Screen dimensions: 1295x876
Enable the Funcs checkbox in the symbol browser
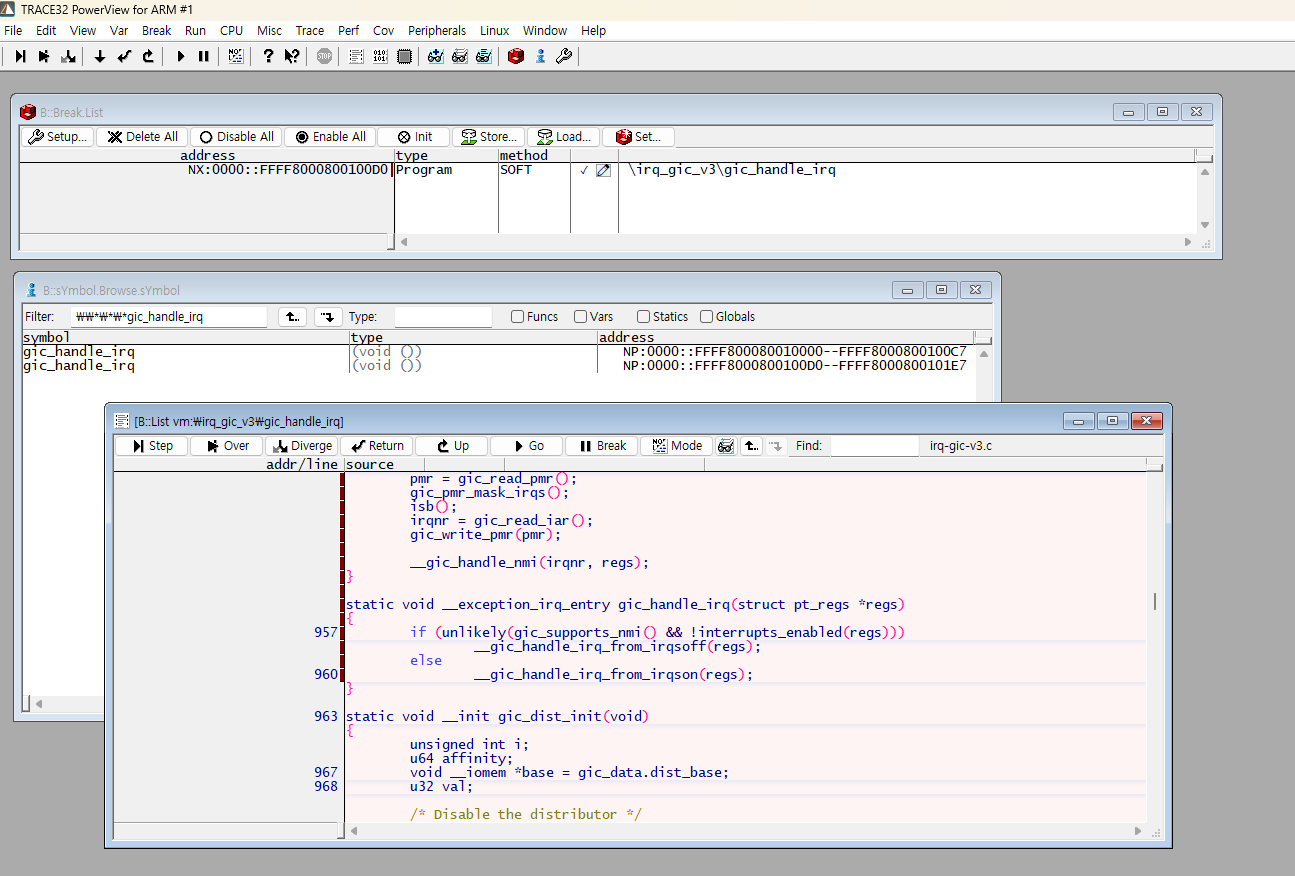[x=517, y=316]
